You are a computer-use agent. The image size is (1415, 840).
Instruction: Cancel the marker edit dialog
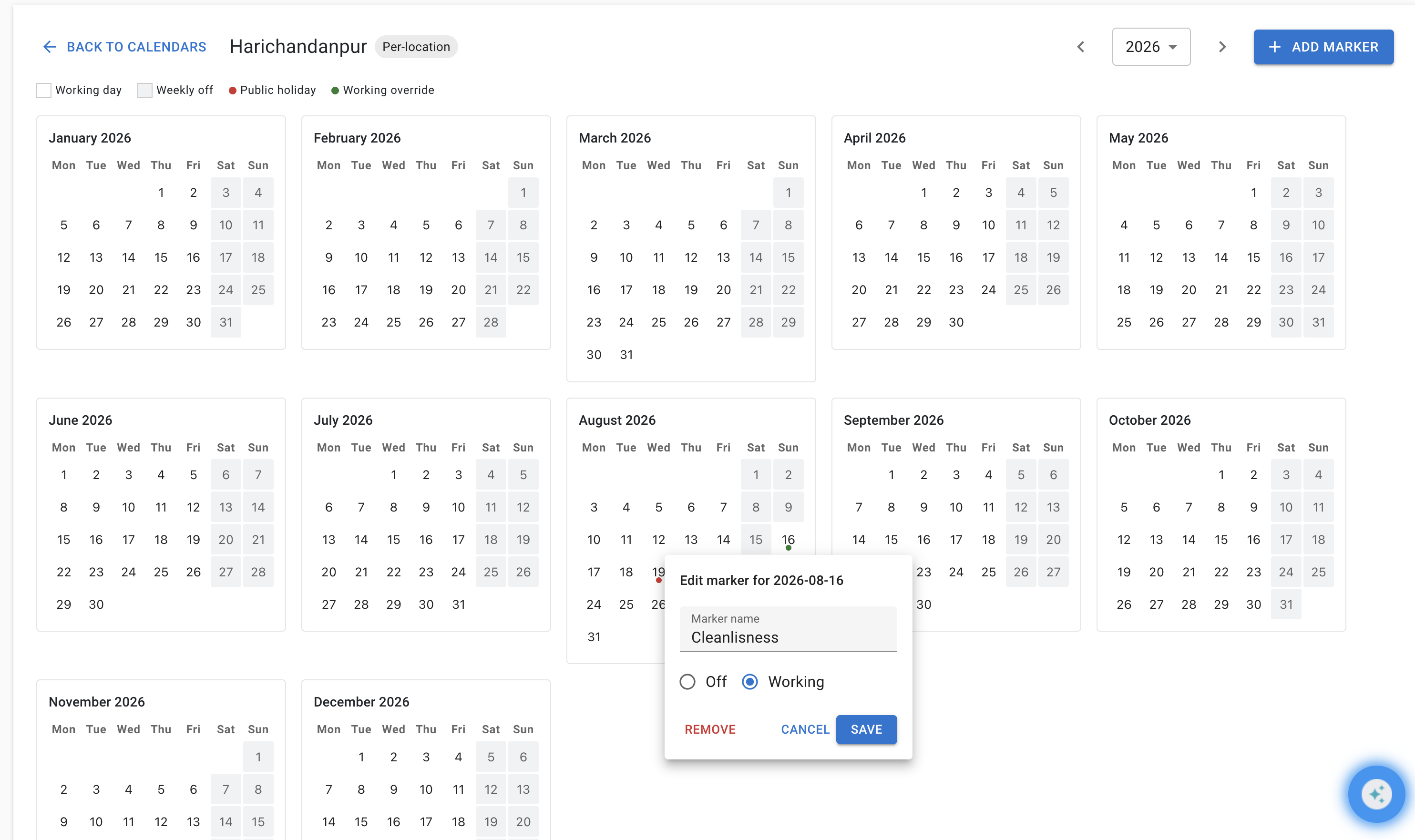(x=804, y=729)
